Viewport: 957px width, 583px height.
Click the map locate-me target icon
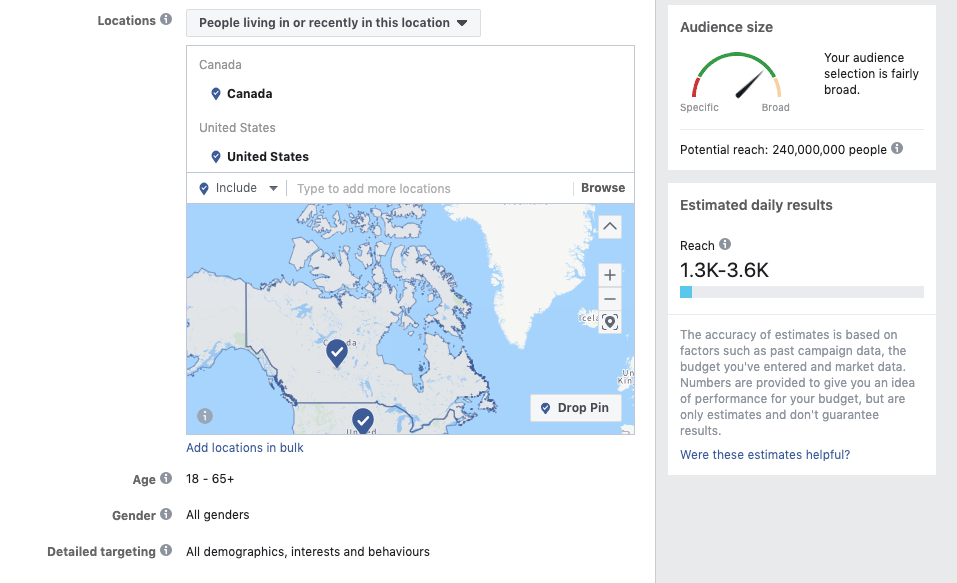610,322
